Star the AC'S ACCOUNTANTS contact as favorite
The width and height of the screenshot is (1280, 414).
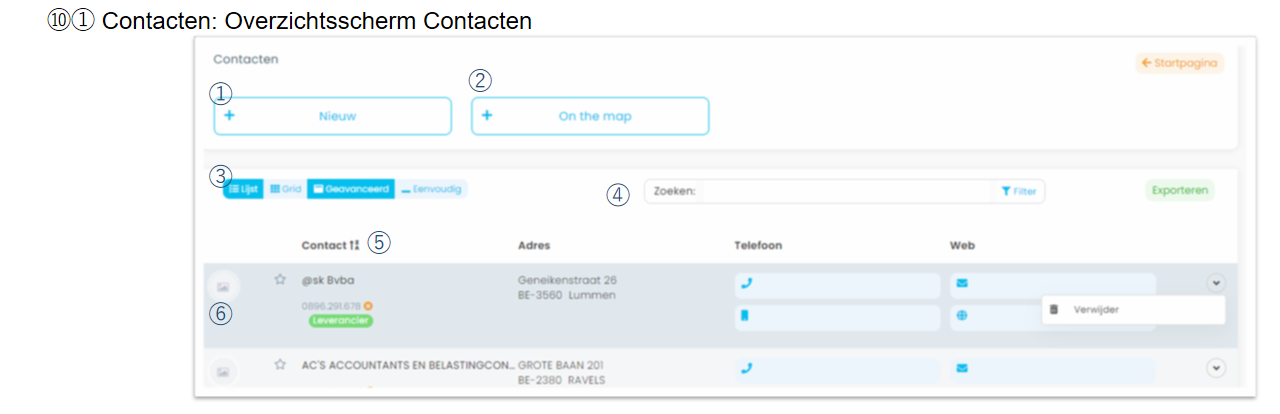280,365
